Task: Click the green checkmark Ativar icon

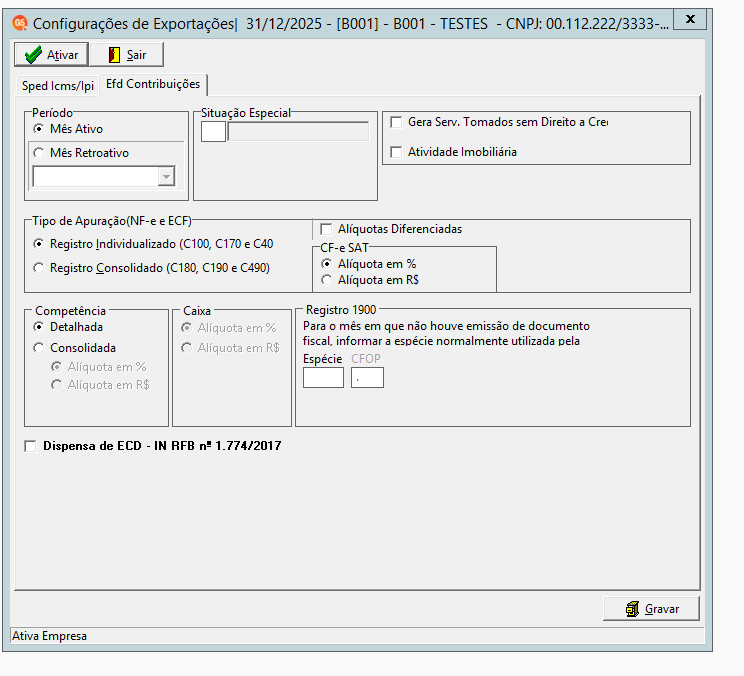Action: [x=33, y=55]
